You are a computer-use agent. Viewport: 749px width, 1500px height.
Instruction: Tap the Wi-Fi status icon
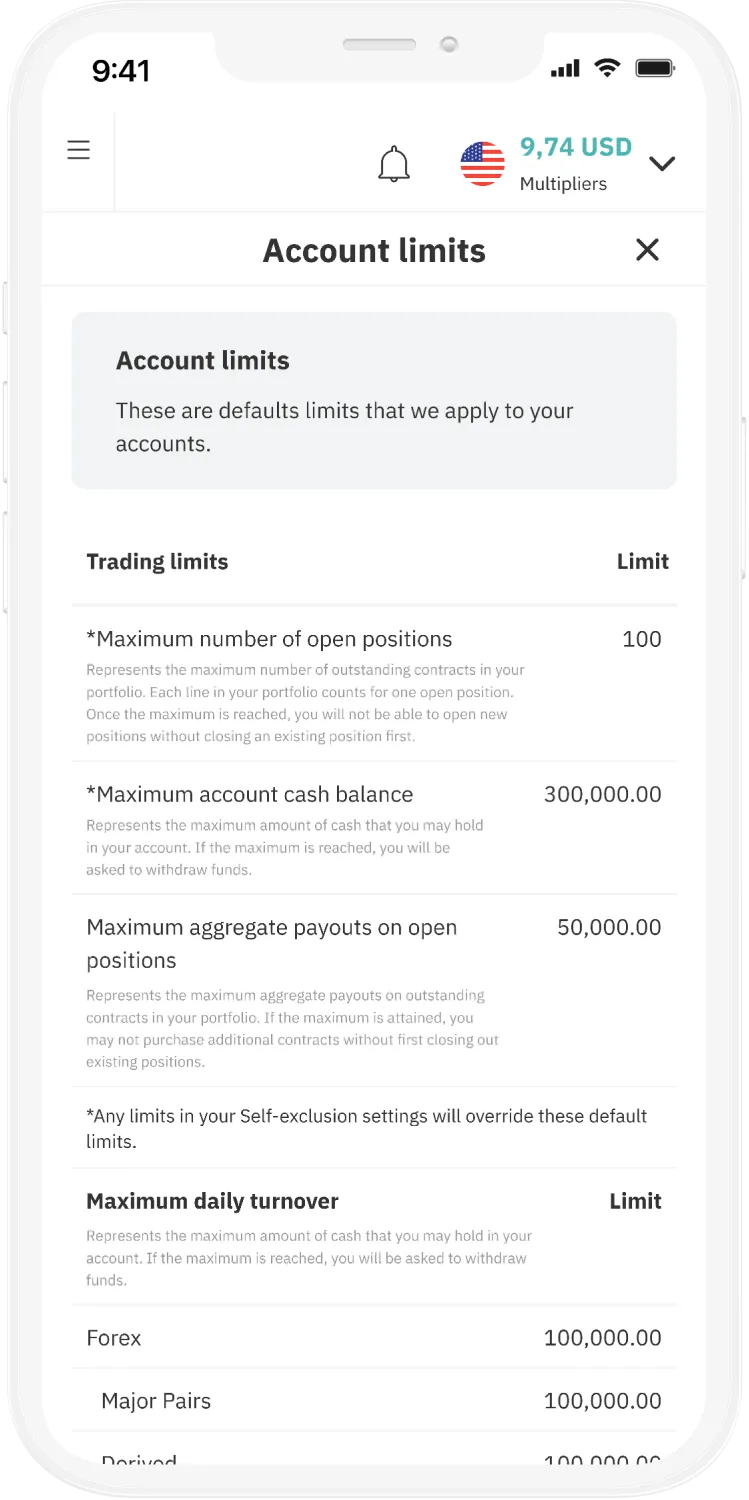point(608,68)
